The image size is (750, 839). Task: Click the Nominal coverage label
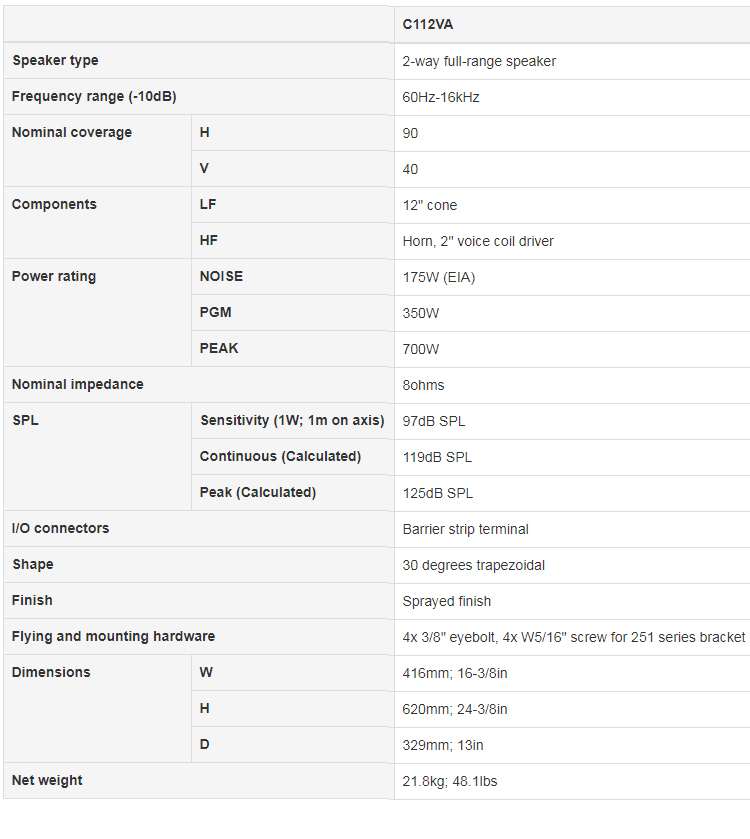(x=72, y=132)
